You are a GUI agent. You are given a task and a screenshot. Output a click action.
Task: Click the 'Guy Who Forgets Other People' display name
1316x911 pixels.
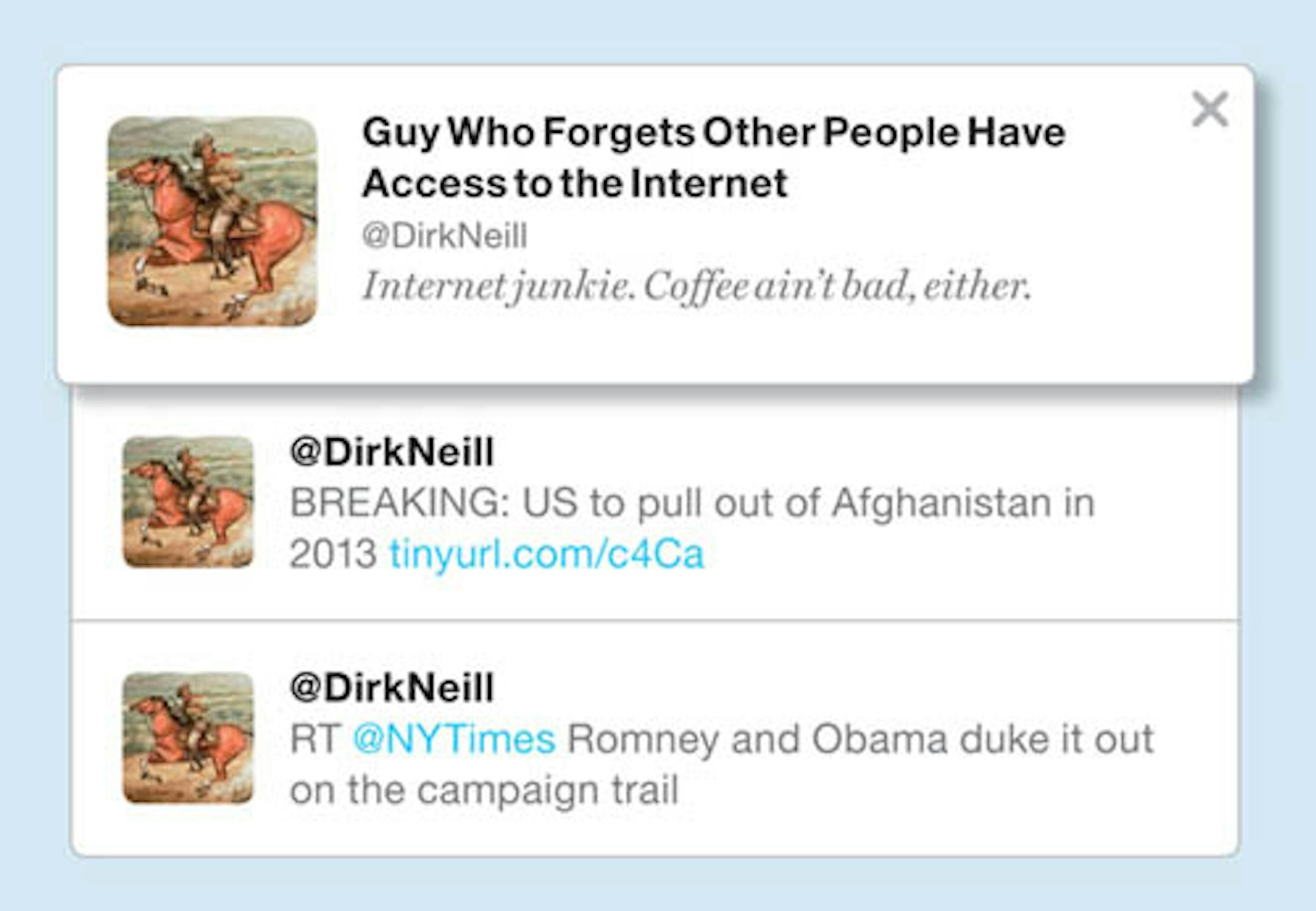coord(713,132)
